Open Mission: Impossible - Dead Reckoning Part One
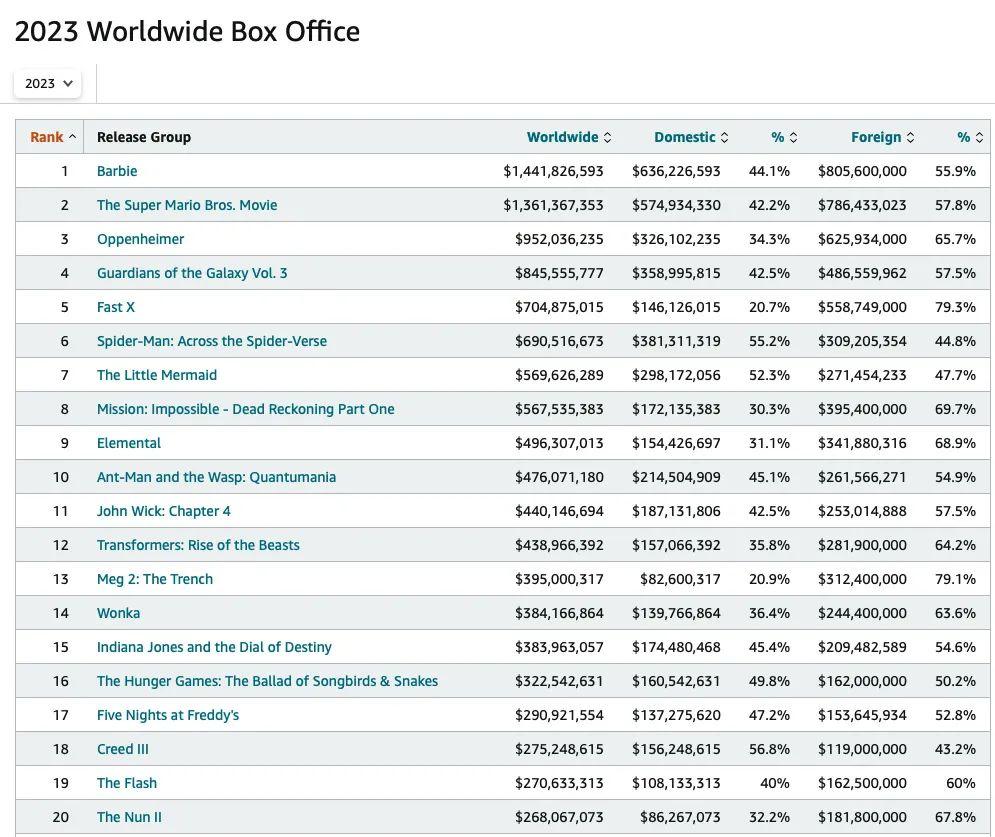This screenshot has width=995, height=837. click(245, 409)
